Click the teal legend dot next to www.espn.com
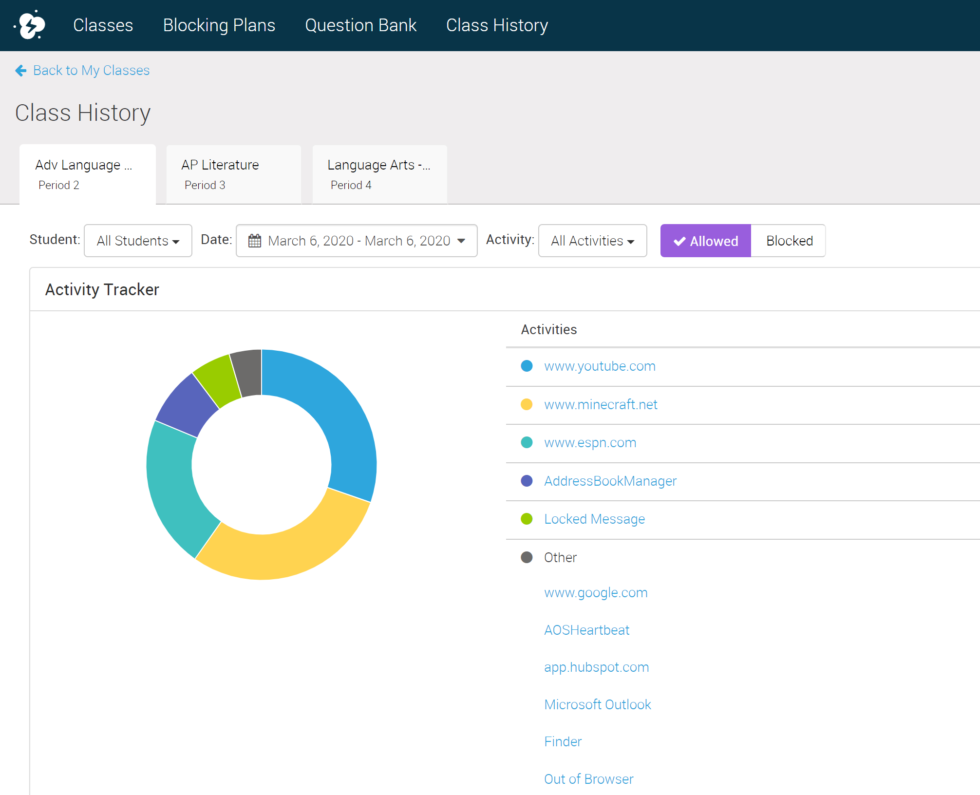 tap(525, 442)
